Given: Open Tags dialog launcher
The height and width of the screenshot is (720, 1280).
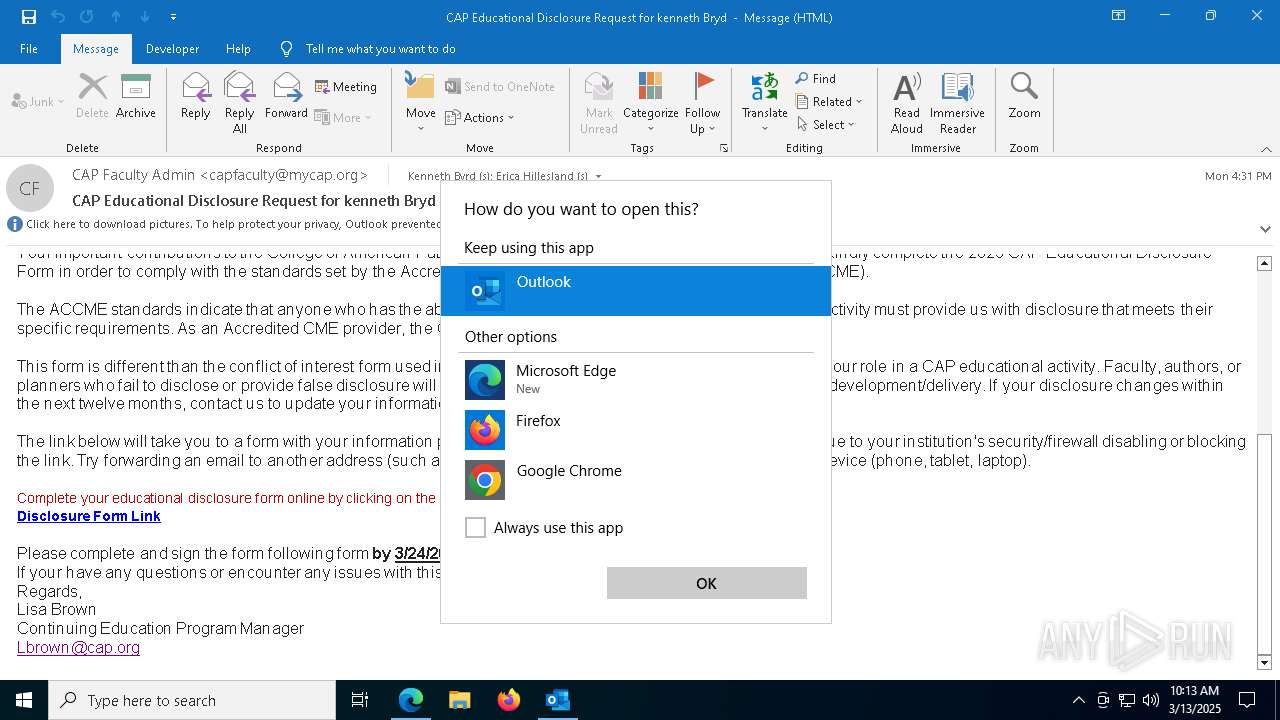Looking at the screenshot, I should coord(724,148).
